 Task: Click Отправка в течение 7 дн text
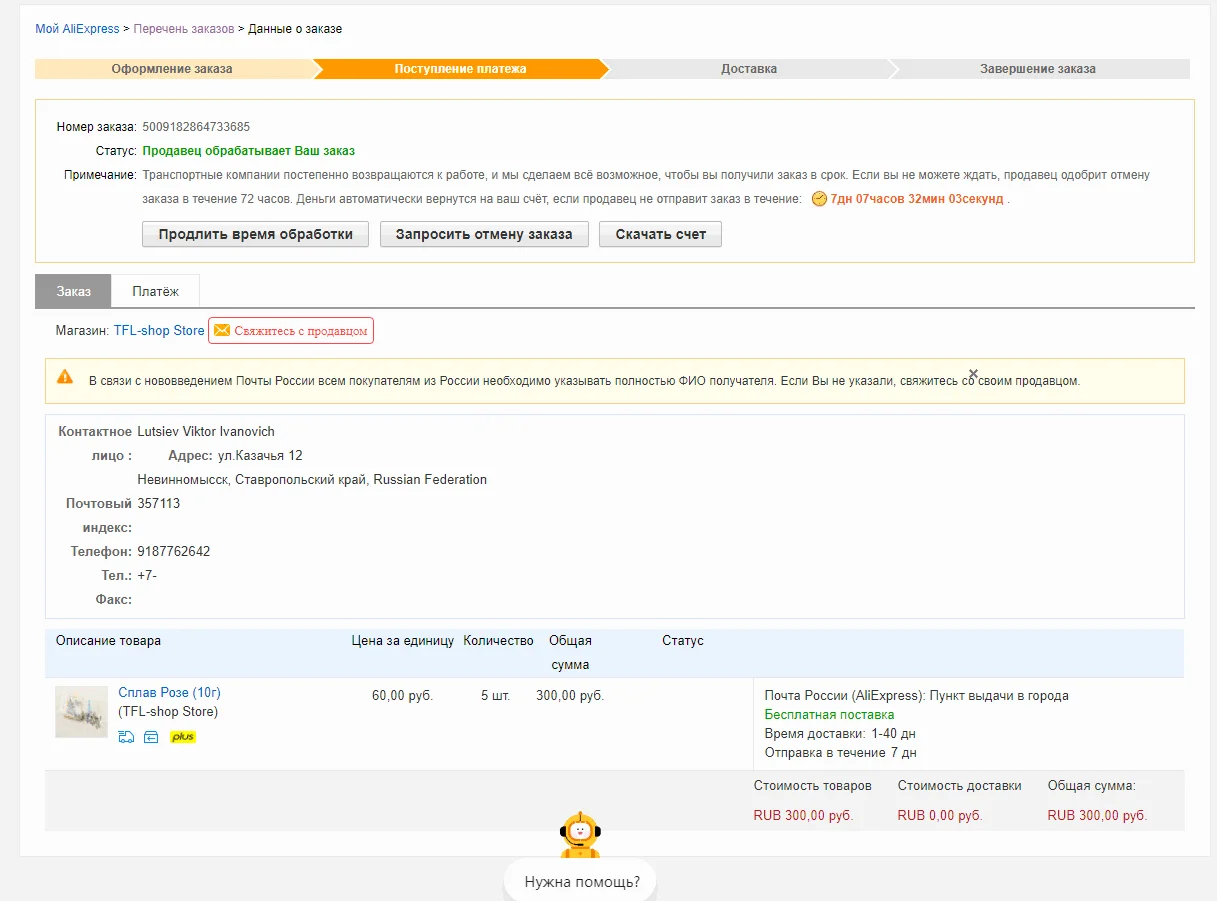click(840, 752)
